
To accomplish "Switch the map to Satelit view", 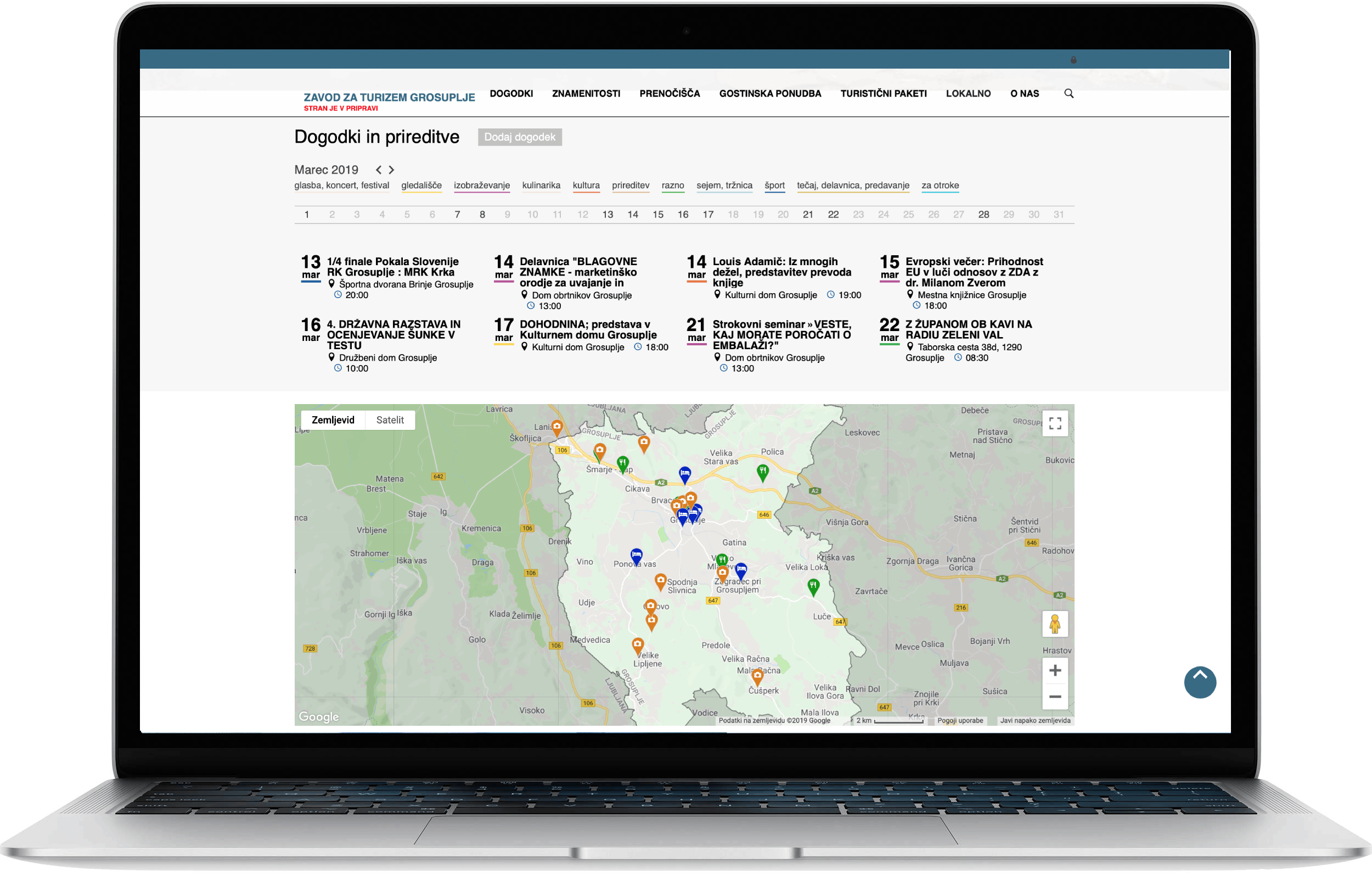I will click(390, 420).
